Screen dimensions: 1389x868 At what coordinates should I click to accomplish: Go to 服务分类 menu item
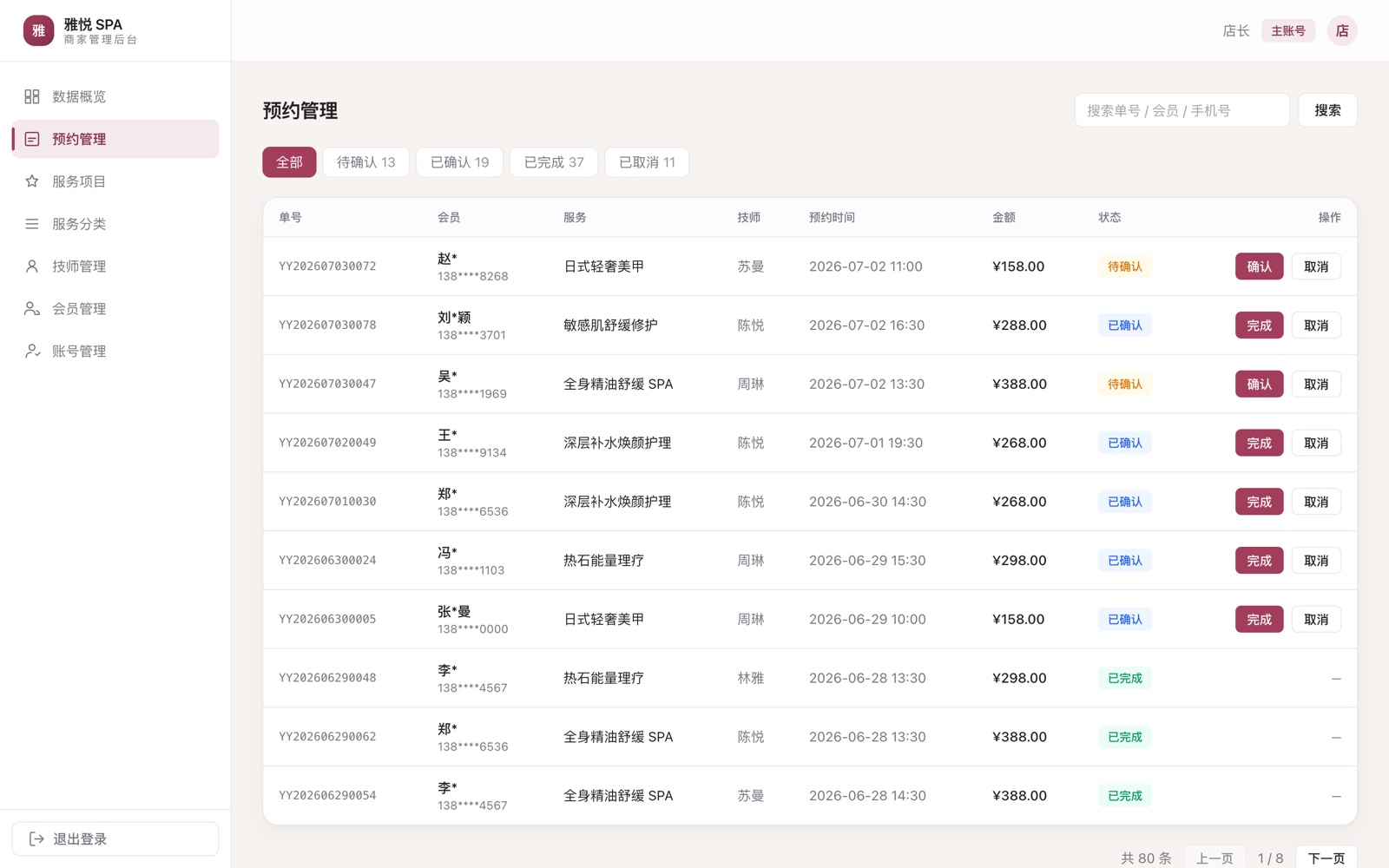pos(115,224)
